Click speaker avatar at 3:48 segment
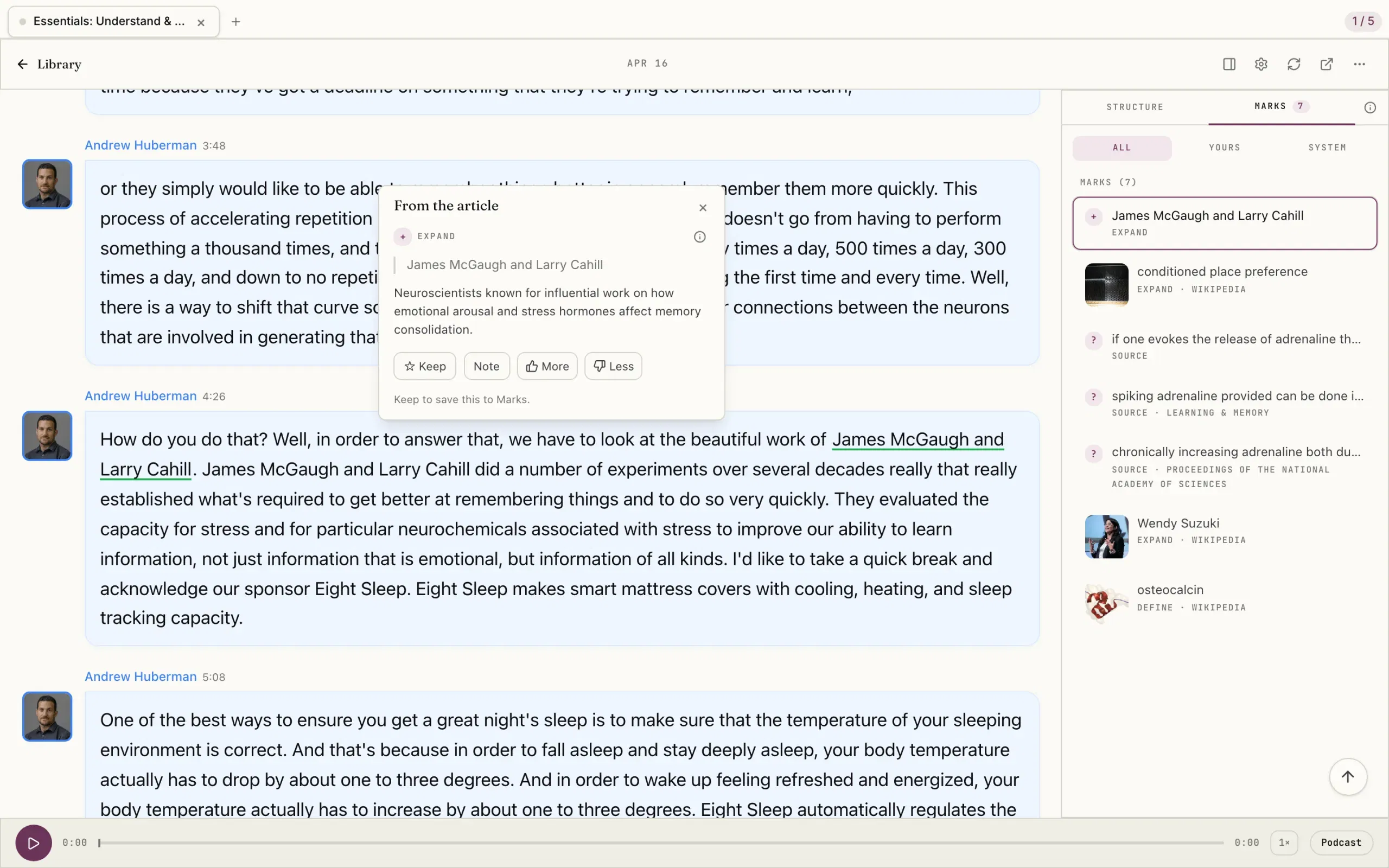The height and width of the screenshot is (868, 1389). click(47, 184)
